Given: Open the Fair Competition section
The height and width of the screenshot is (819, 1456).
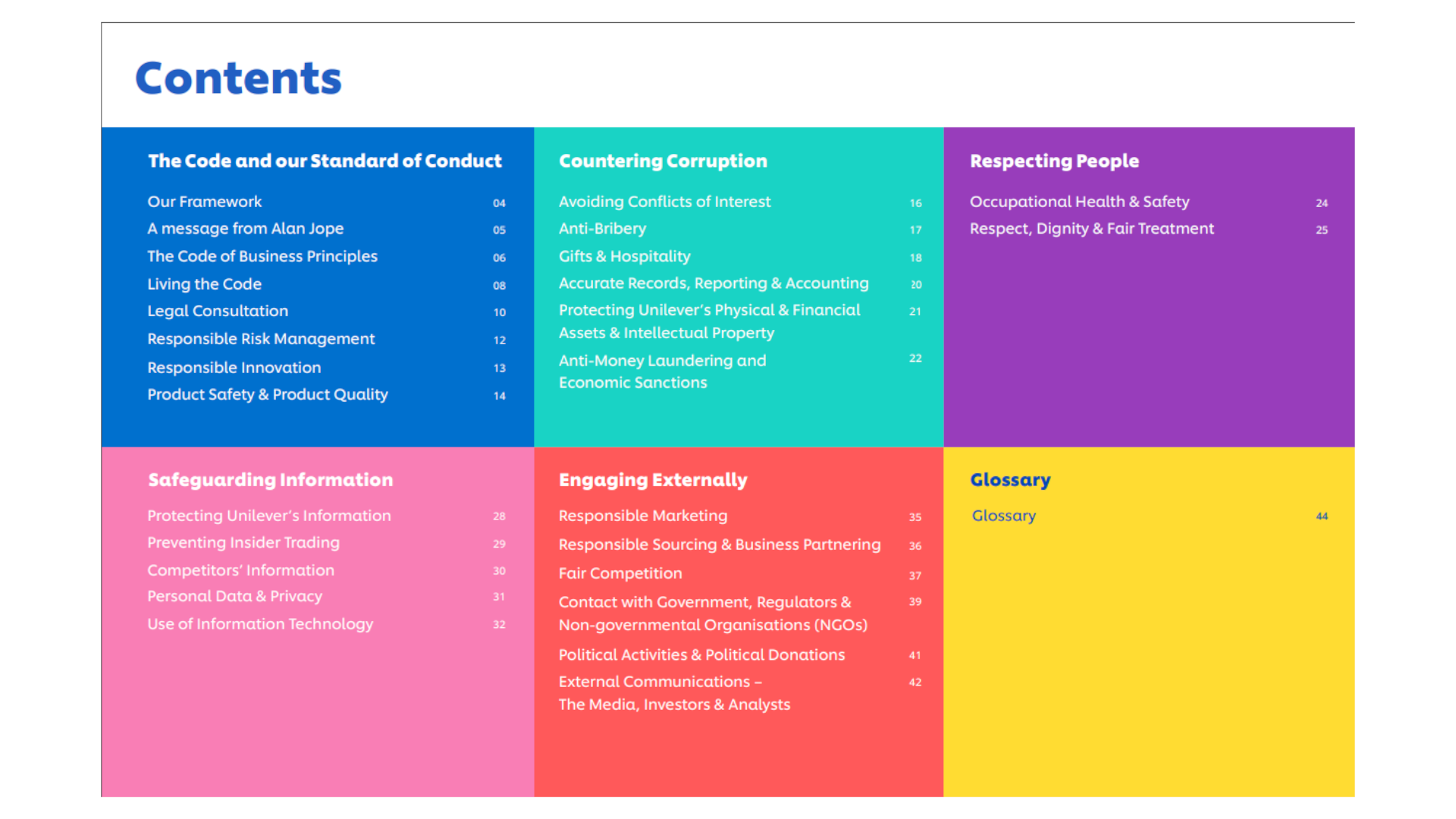Looking at the screenshot, I should pyautogui.click(x=620, y=573).
